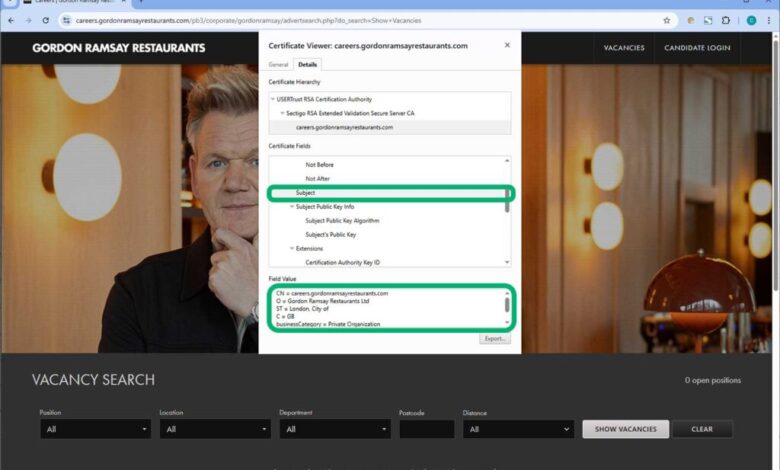Open the Location dropdown

(x=215, y=429)
